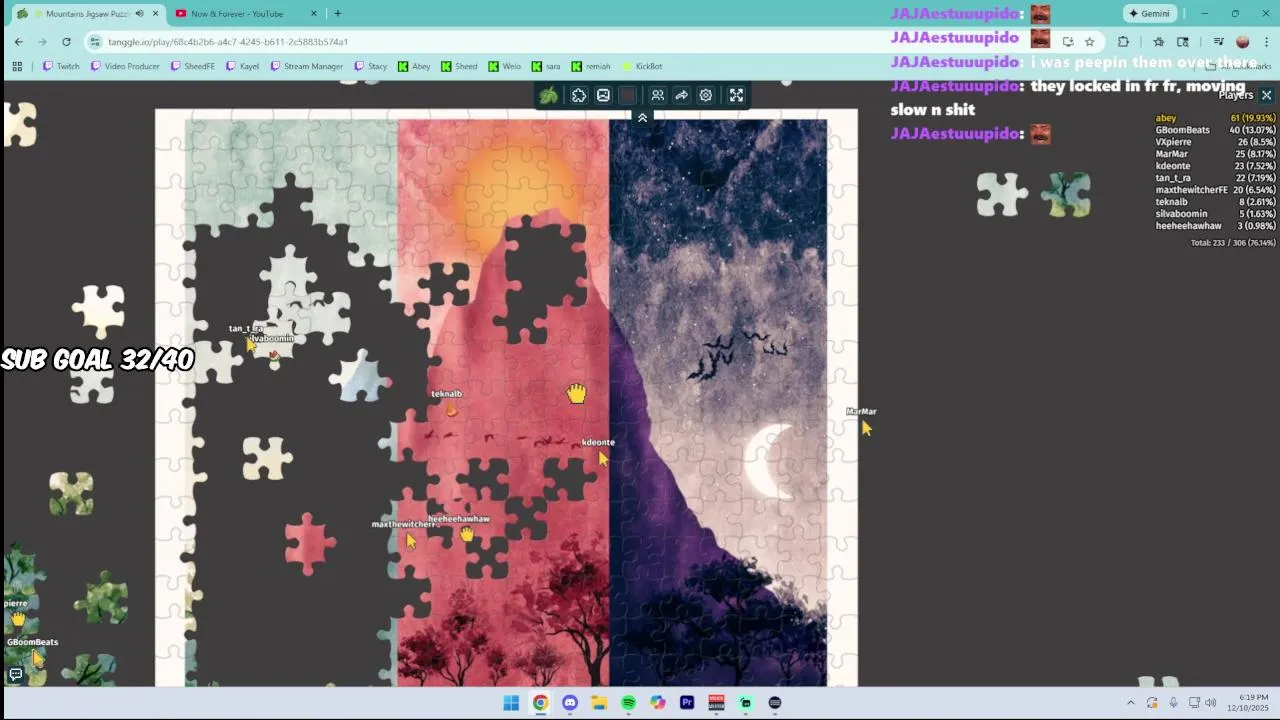Show the puzzle image preview
Viewport: 1280px width, 720px height.
click(603, 95)
